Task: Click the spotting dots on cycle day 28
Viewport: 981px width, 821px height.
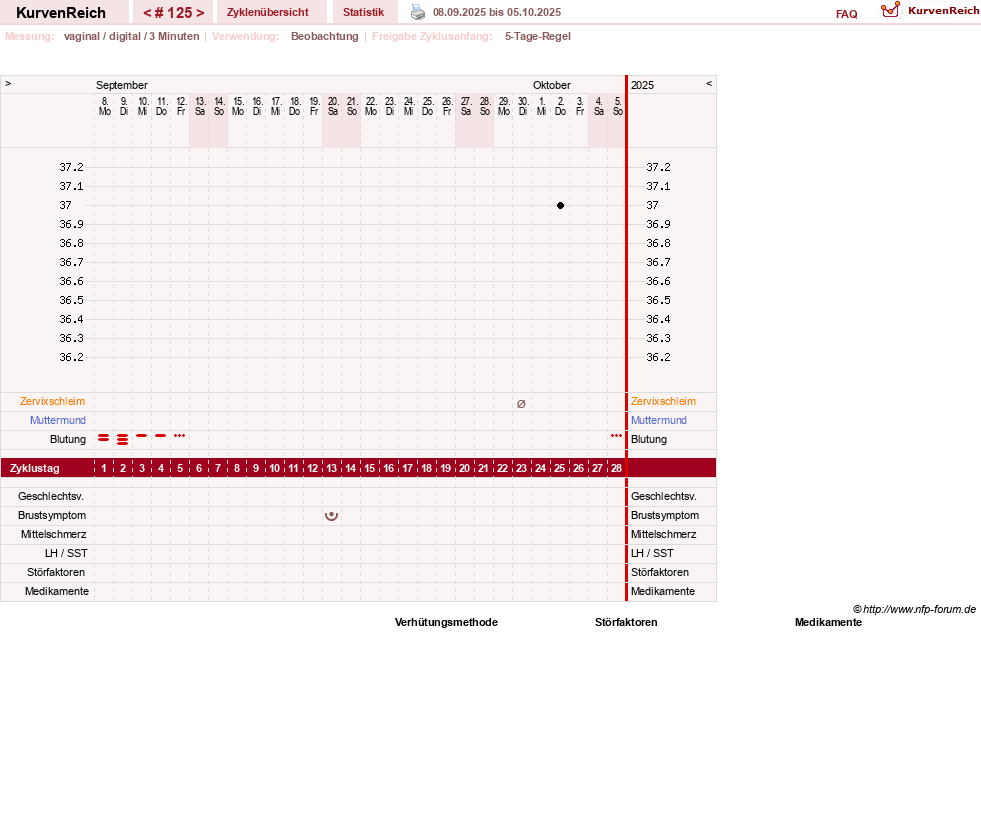Action: pyautogui.click(x=616, y=436)
